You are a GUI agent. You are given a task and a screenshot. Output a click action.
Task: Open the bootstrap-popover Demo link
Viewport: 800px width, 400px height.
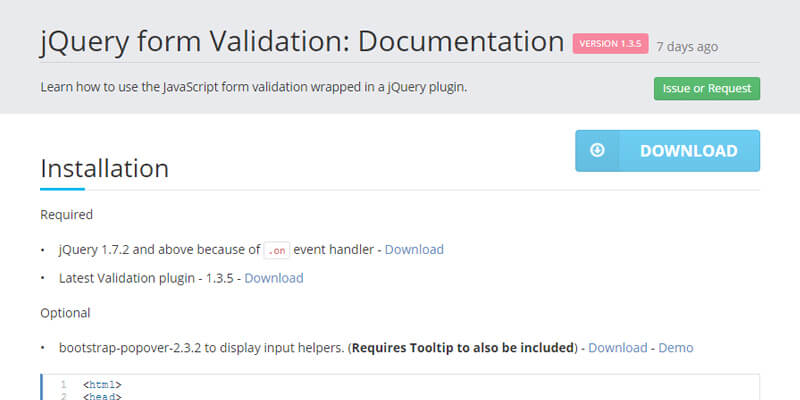point(675,348)
